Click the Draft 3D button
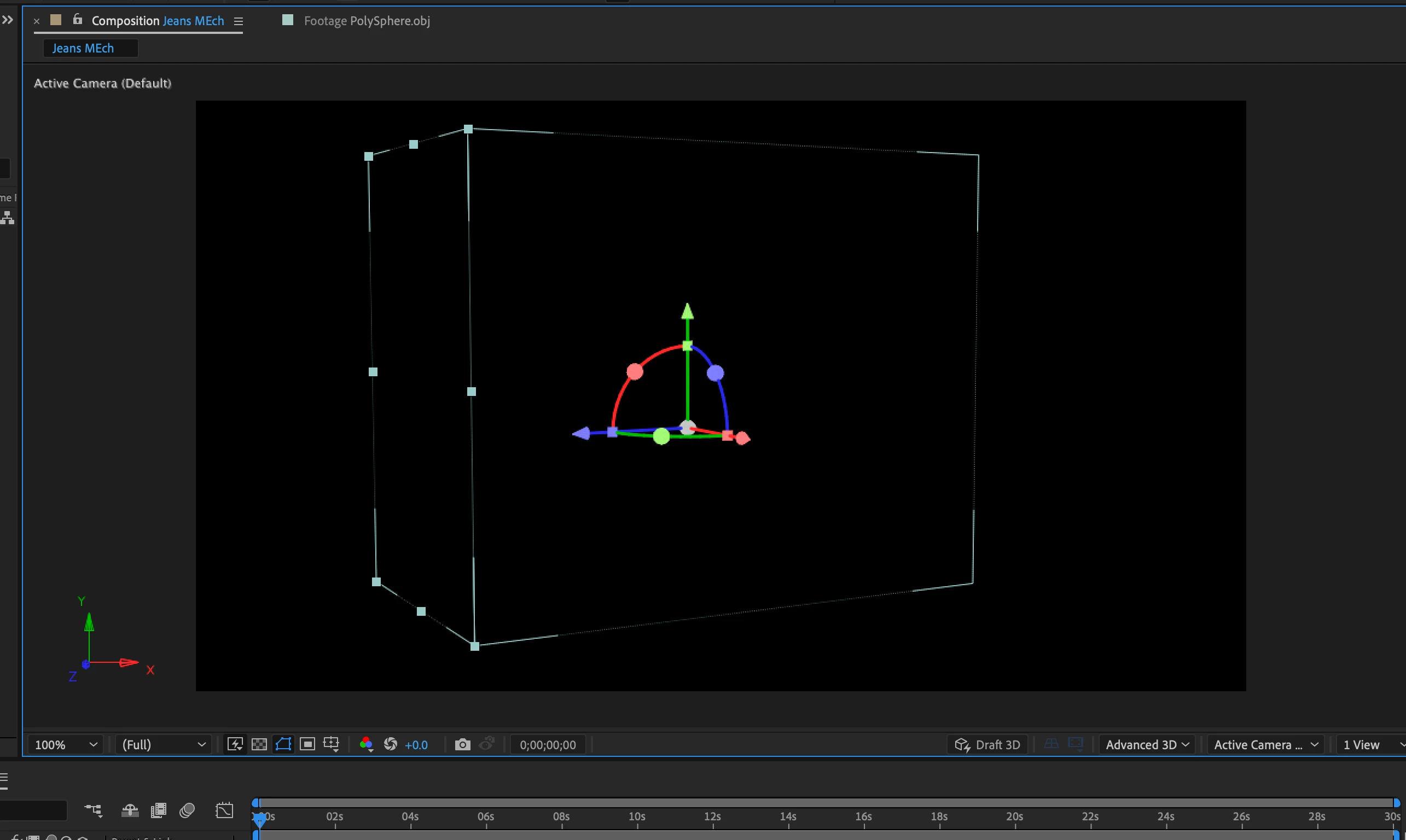 987,744
